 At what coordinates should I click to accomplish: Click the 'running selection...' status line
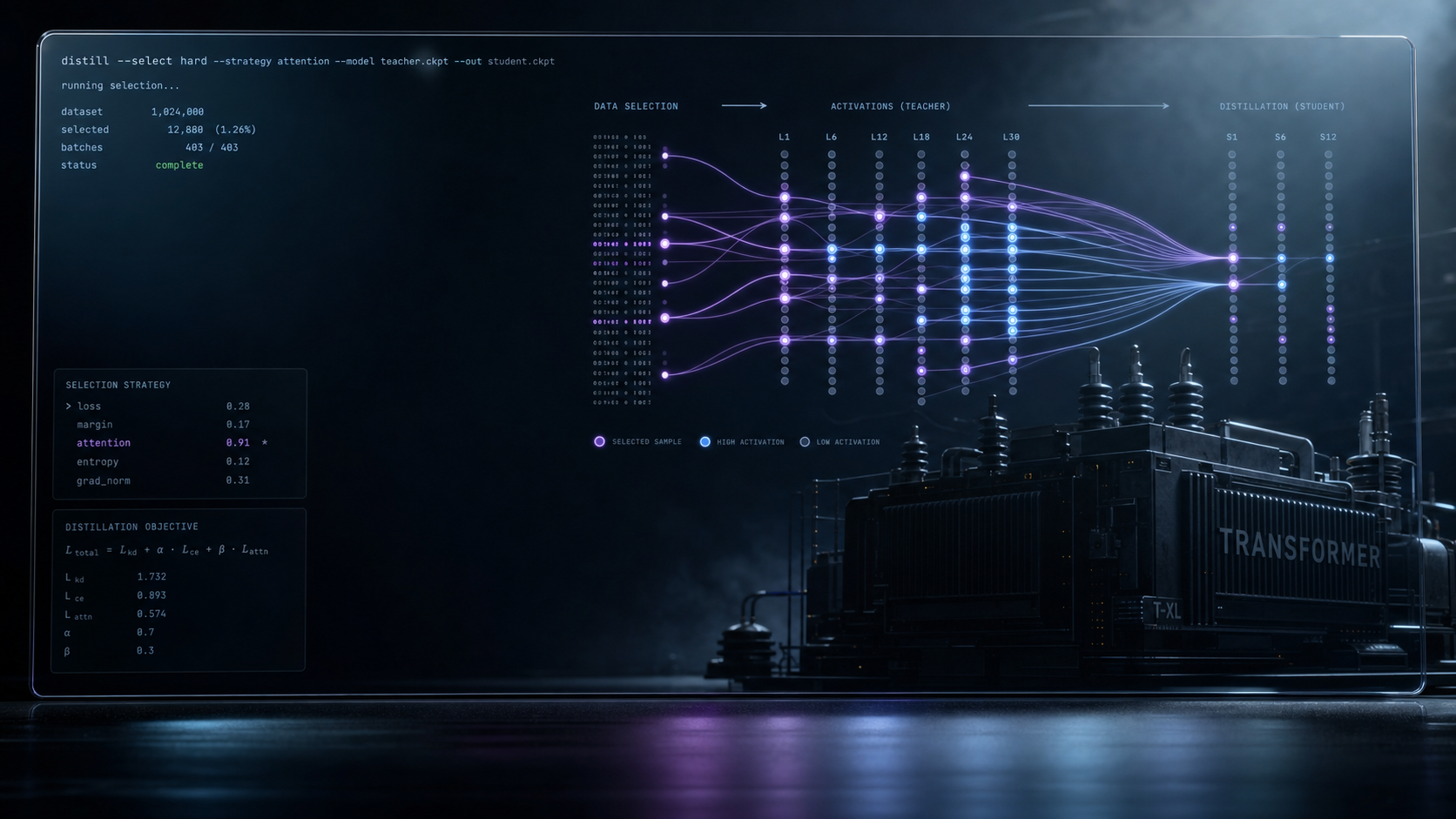click(x=120, y=85)
